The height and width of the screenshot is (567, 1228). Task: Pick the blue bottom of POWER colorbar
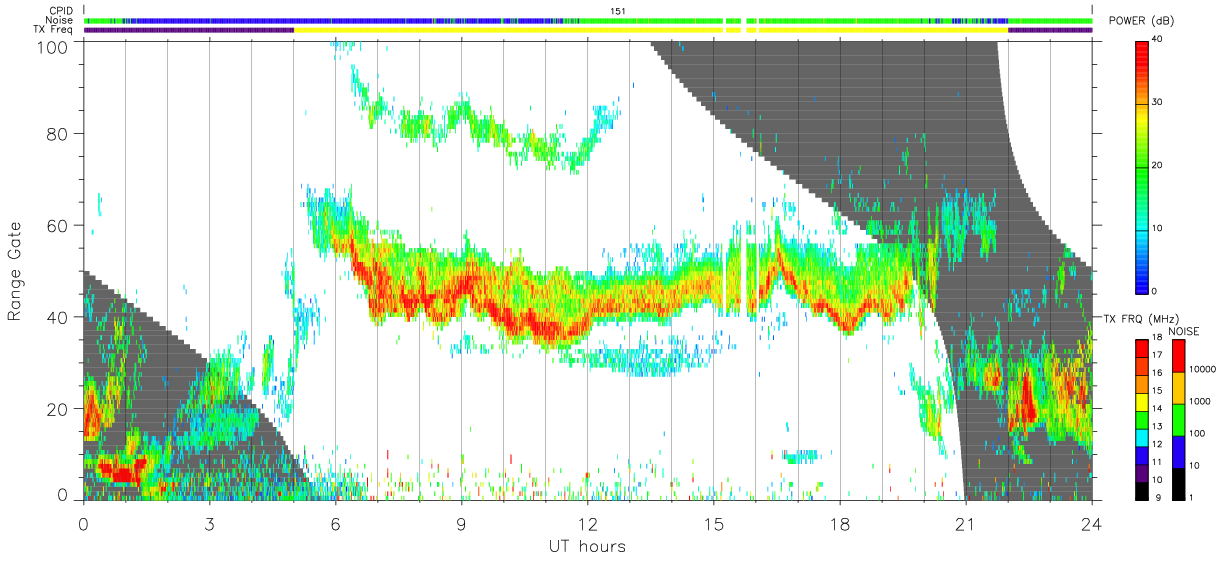(1142, 280)
